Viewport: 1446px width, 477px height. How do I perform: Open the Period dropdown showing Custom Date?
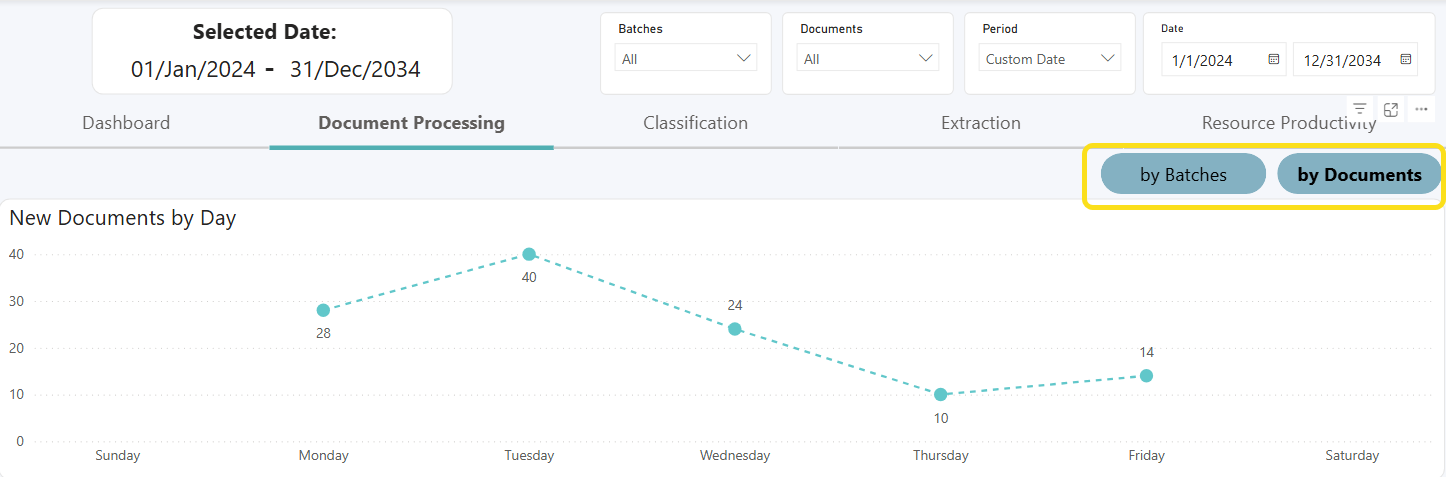click(x=1050, y=59)
